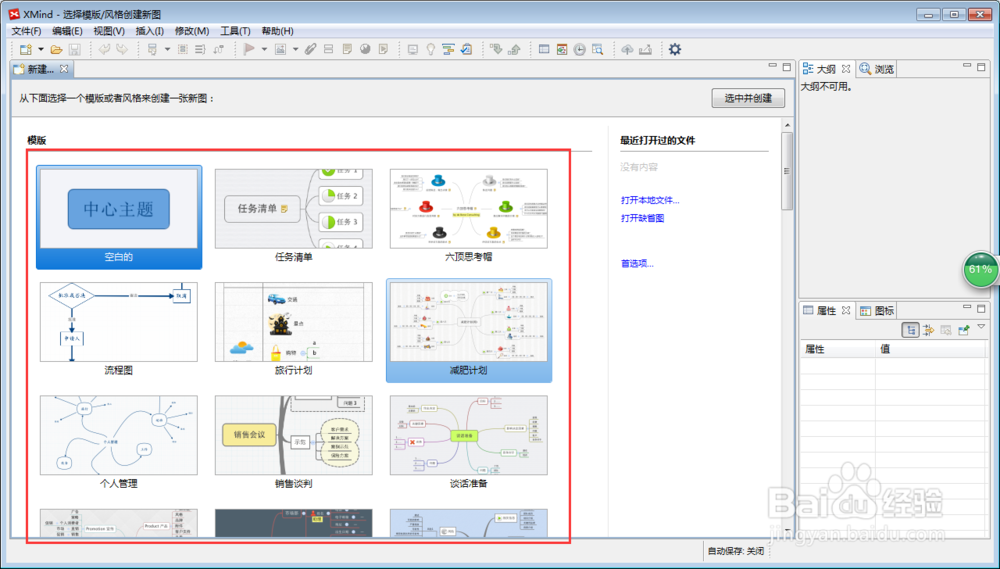Viewport: 1000px width, 569px height.
Task: Click the Presentation monitor toolbar icon
Action: 413,49
